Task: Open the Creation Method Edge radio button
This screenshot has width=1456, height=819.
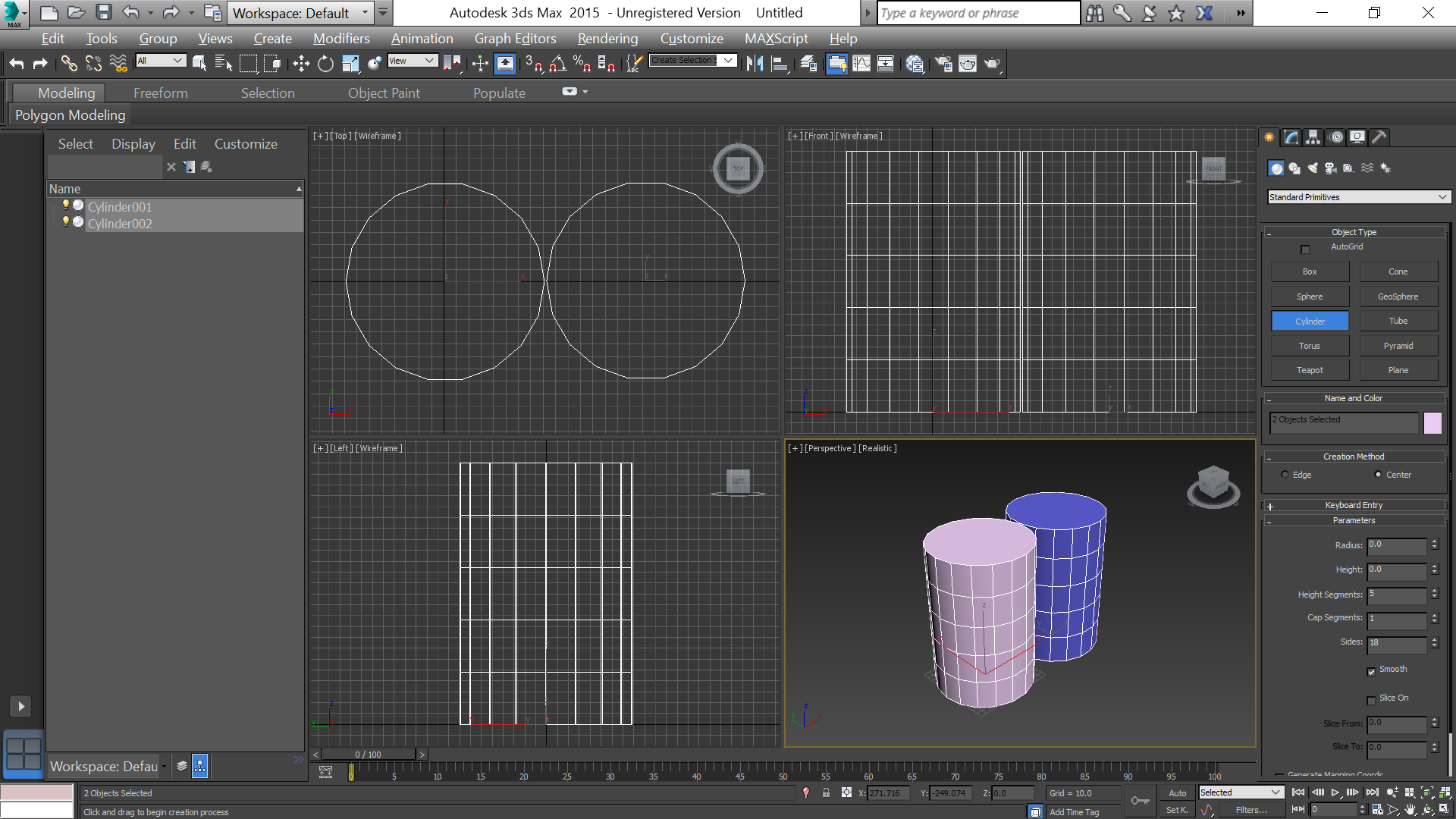Action: tap(1286, 475)
